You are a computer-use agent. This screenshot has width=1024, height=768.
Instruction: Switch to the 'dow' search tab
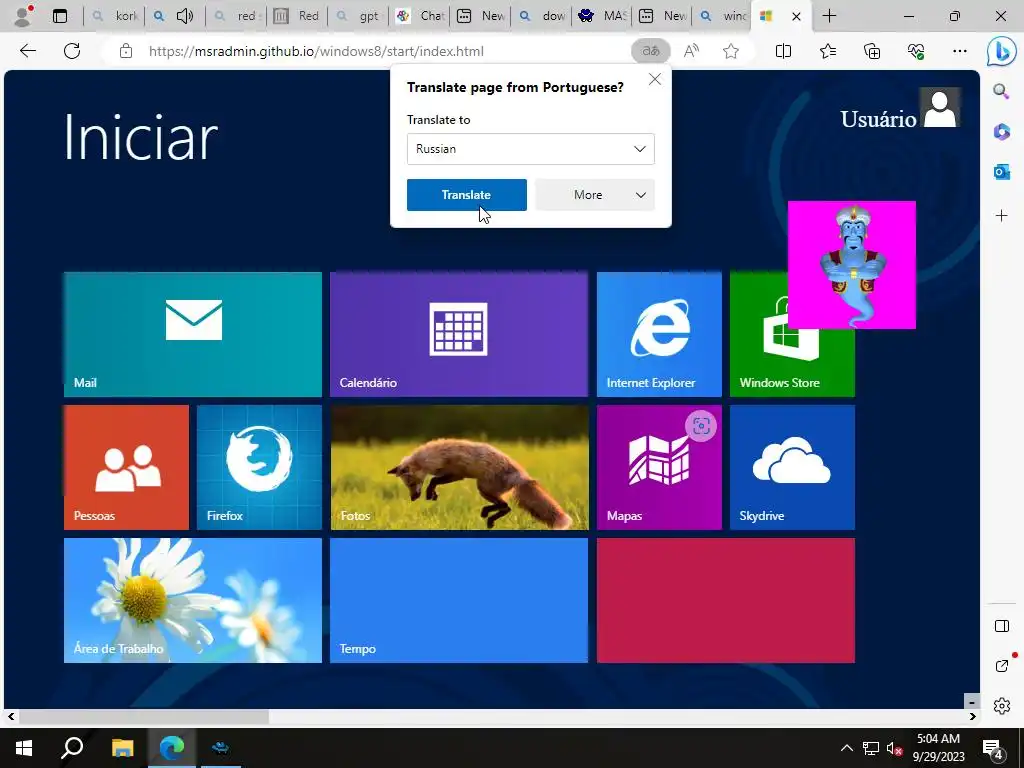[x=541, y=16]
